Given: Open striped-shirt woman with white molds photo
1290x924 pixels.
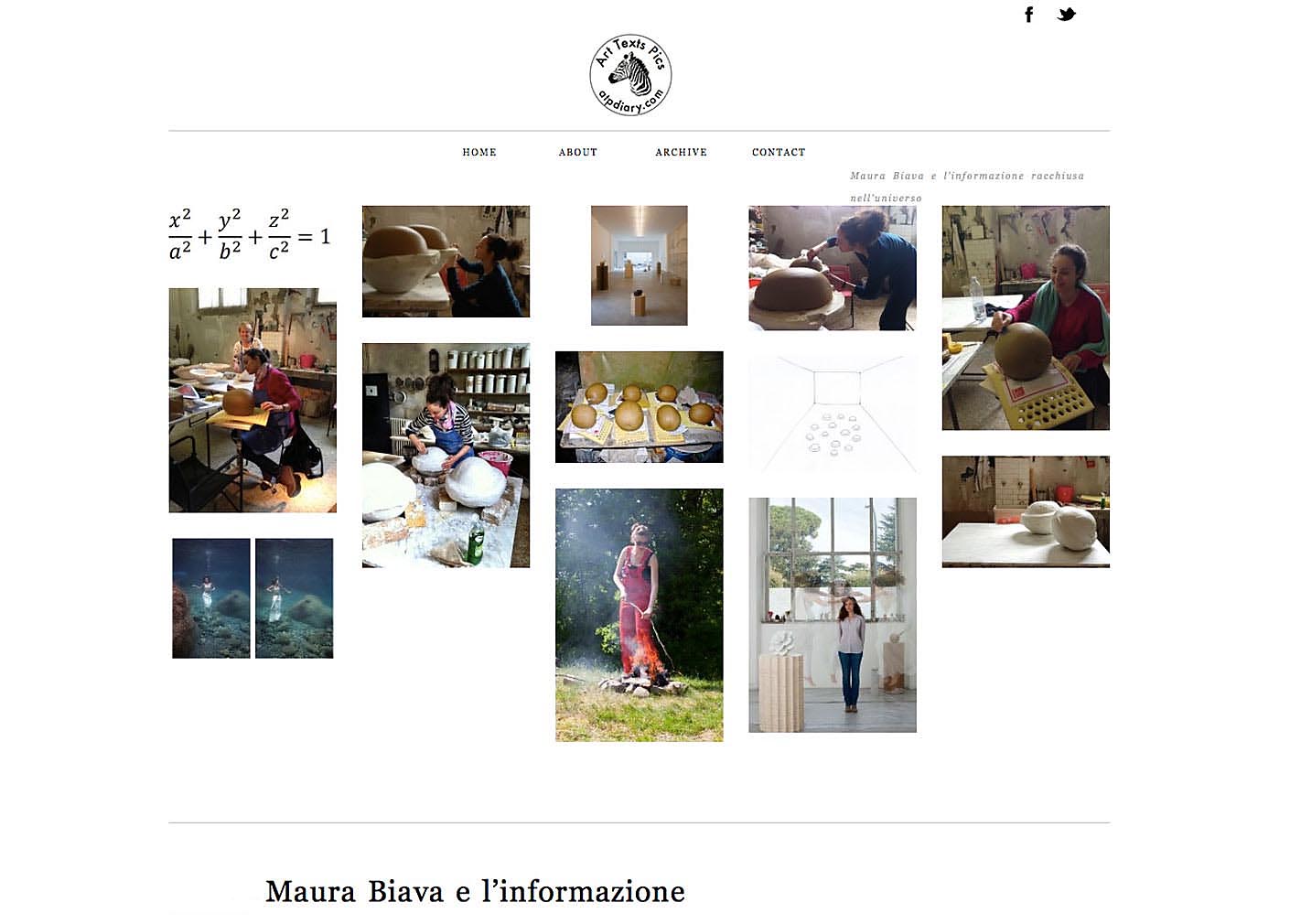Looking at the screenshot, I should point(446,456).
